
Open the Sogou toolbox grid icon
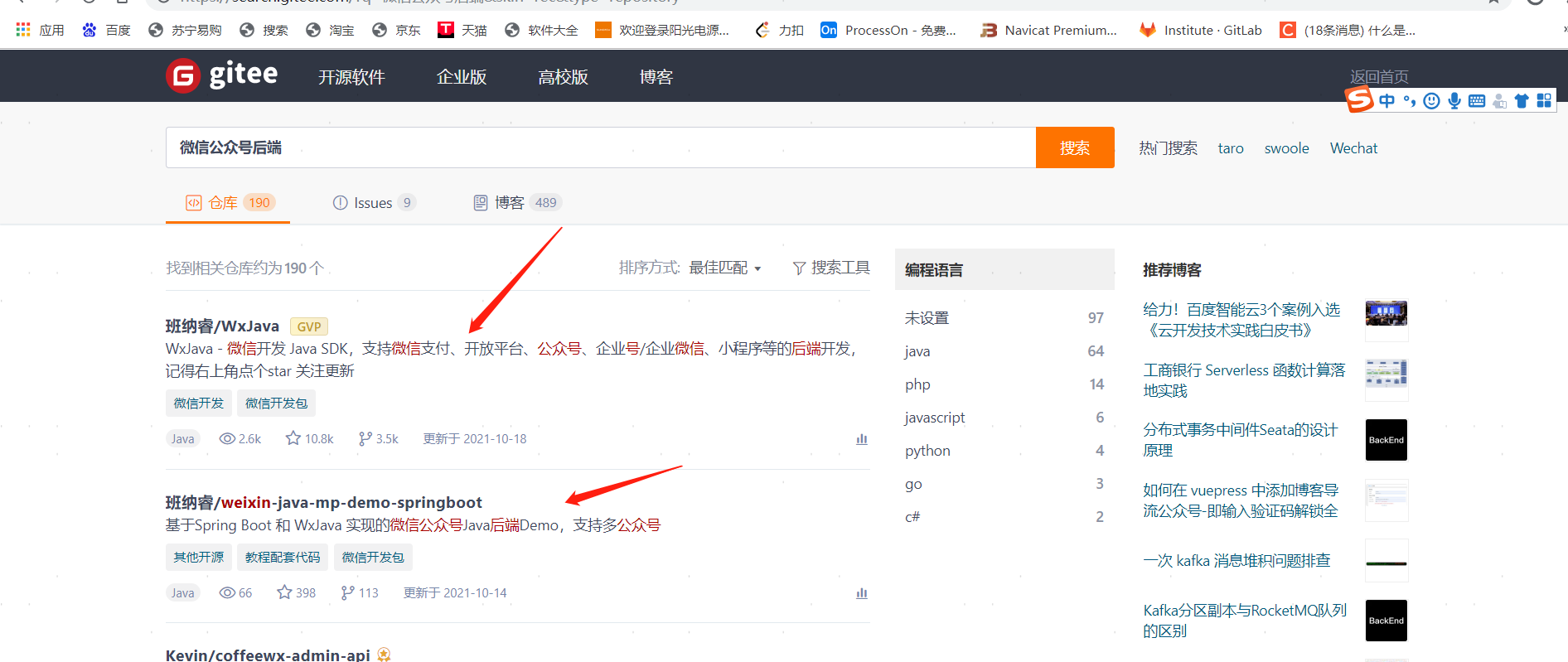(1544, 101)
